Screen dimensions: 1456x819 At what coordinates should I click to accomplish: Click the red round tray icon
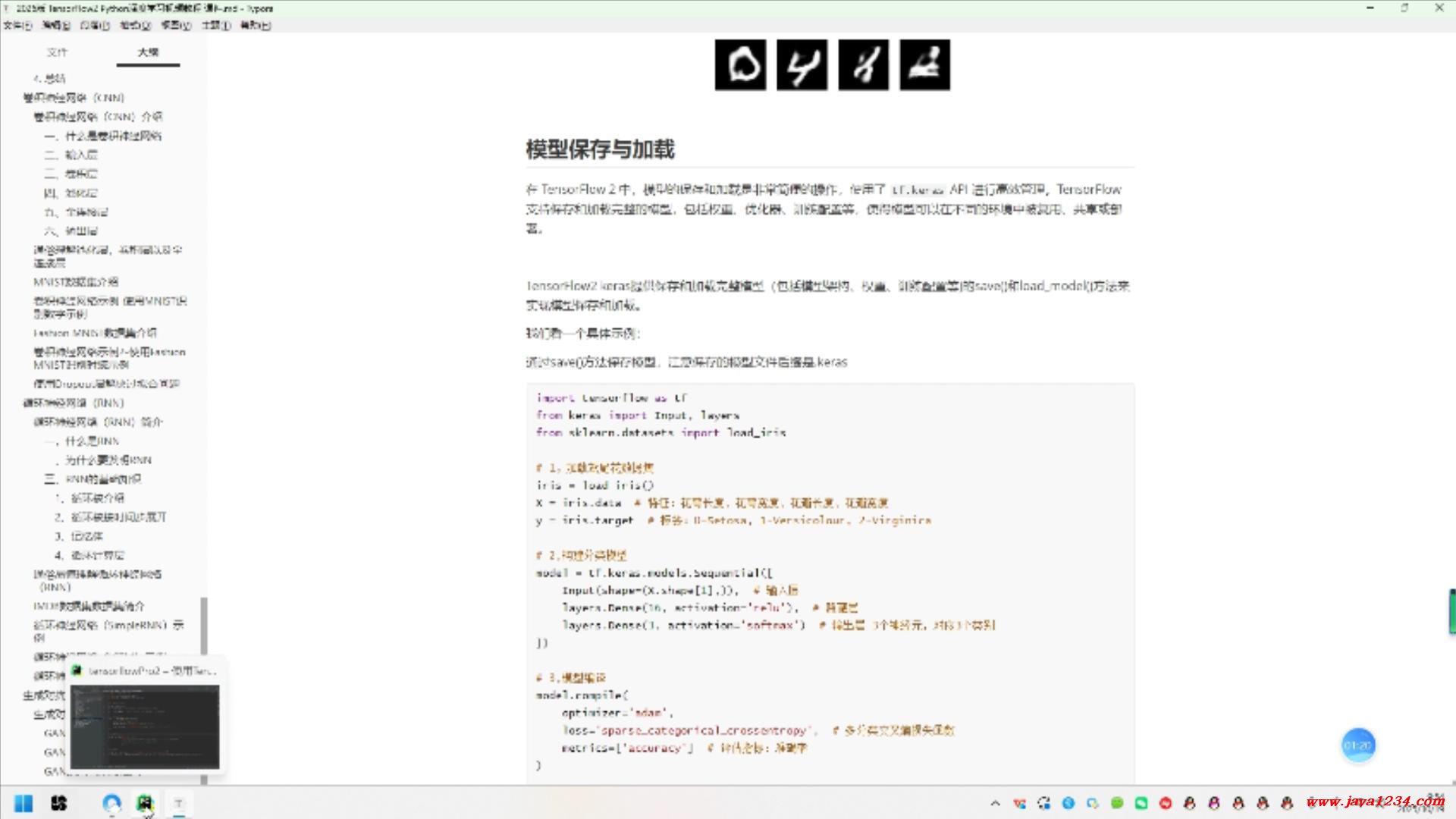(1166, 803)
